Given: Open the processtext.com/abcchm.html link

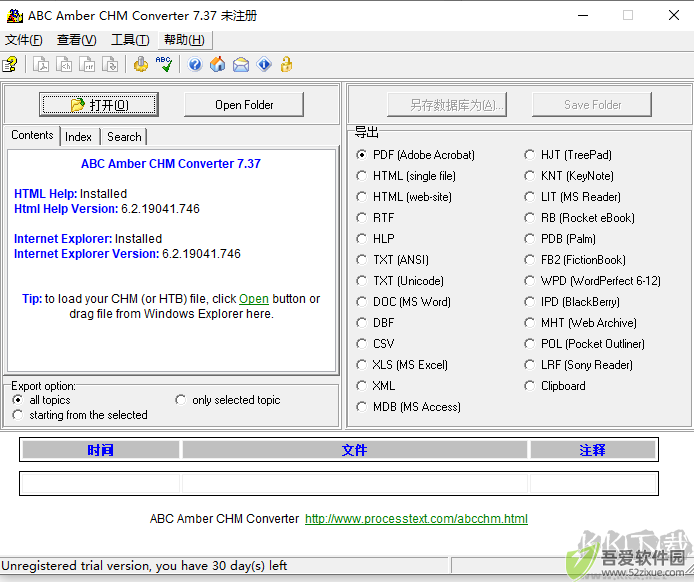Looking at the screenshot, I should [416, 519].
